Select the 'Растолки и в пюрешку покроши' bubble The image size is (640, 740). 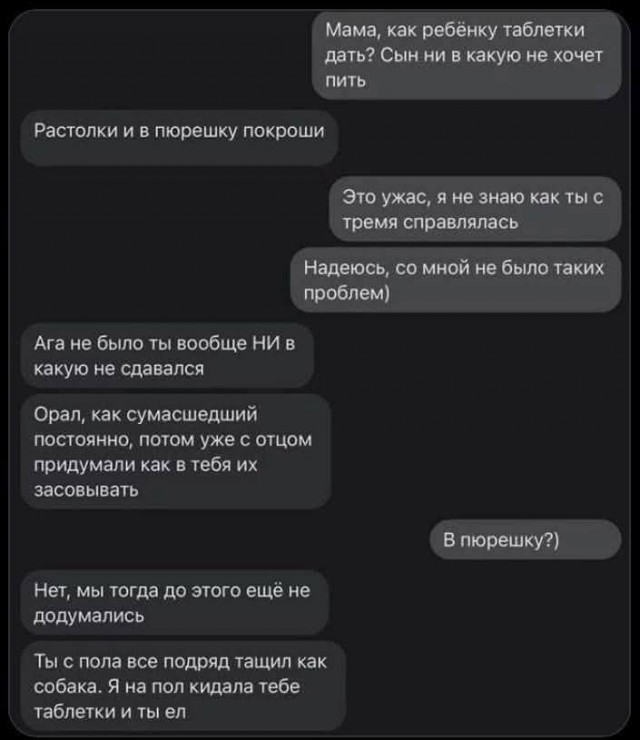point(179,138)
